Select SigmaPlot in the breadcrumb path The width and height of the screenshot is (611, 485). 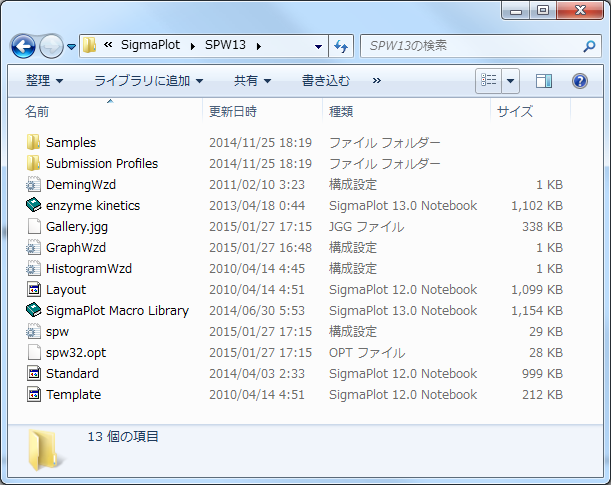[150, 45]
